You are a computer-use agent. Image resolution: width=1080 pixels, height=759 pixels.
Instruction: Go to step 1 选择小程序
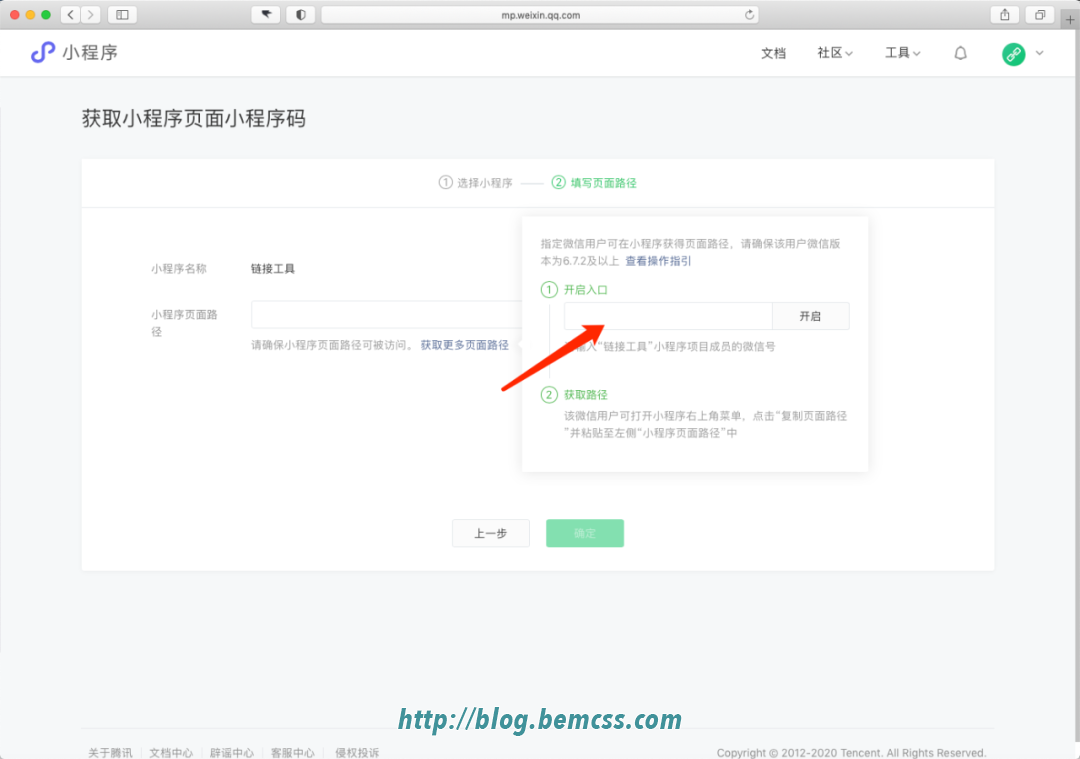[476, 183]
